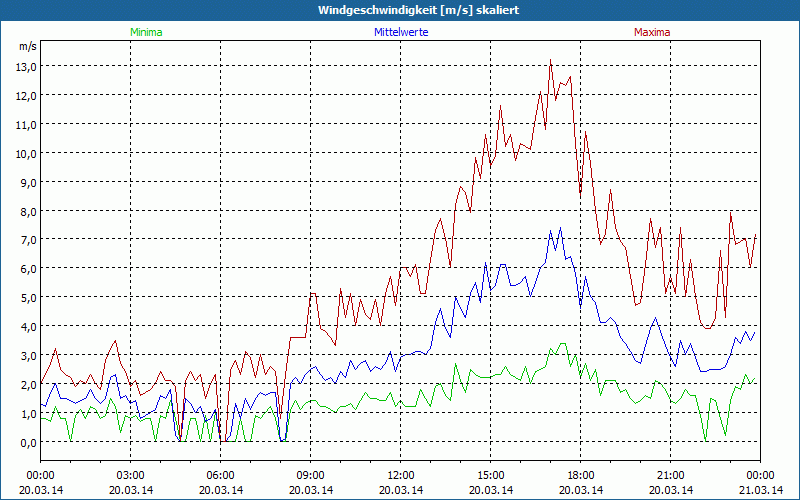Select the 10,0 y-axis tick label
The height and width of the screenshot is (500, 800).
click(x=25, y=153)
